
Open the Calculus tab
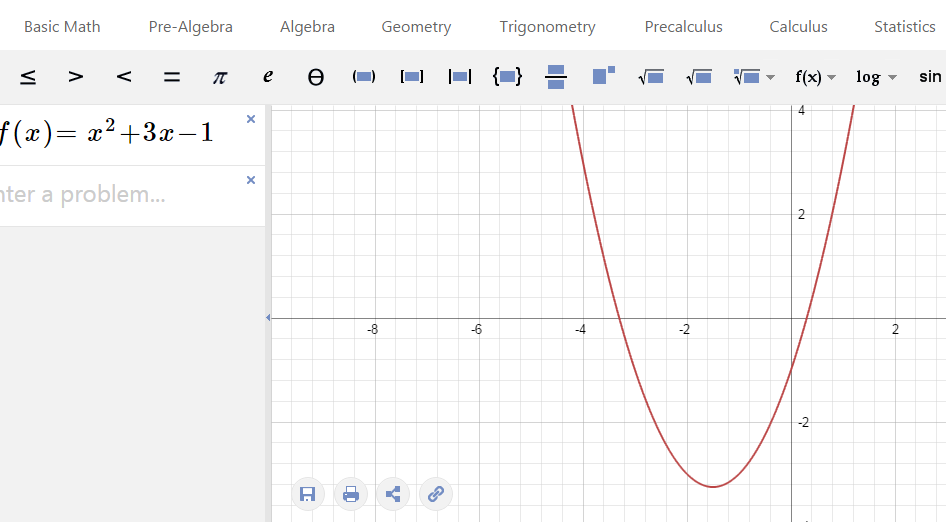(798, 27)
